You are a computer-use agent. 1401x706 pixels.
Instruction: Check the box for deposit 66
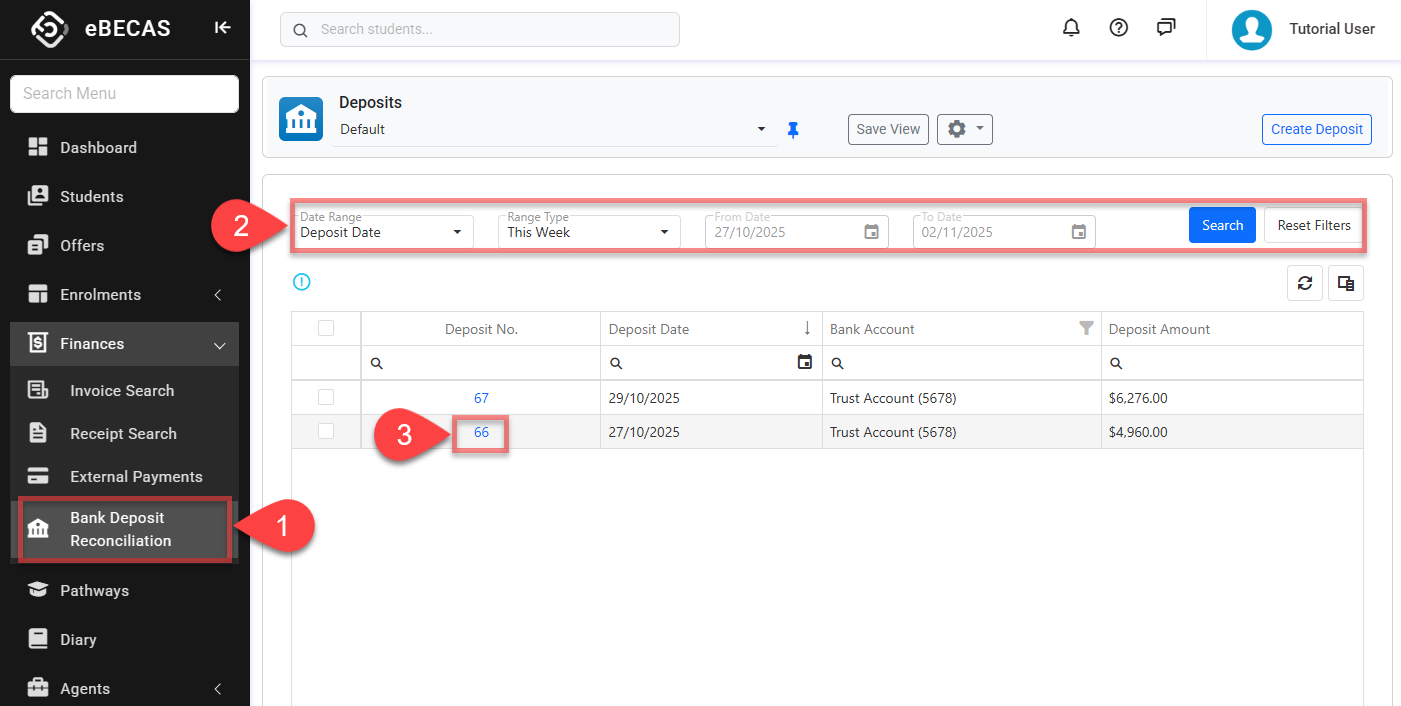[326, 432]
